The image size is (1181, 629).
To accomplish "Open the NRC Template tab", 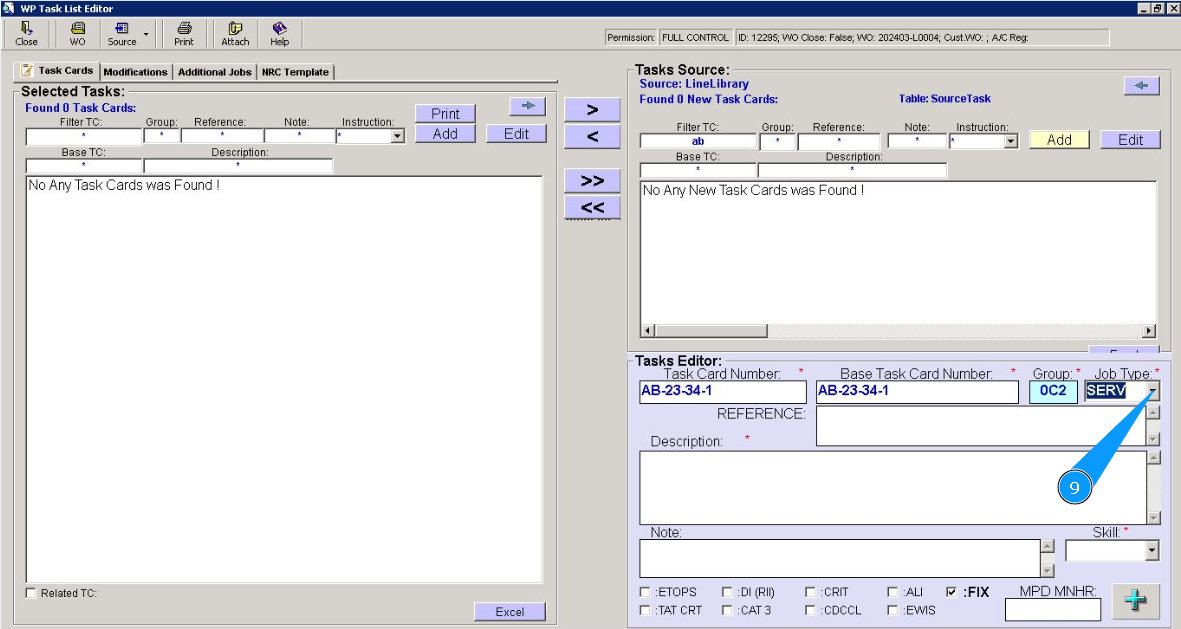I will point(295,72).
